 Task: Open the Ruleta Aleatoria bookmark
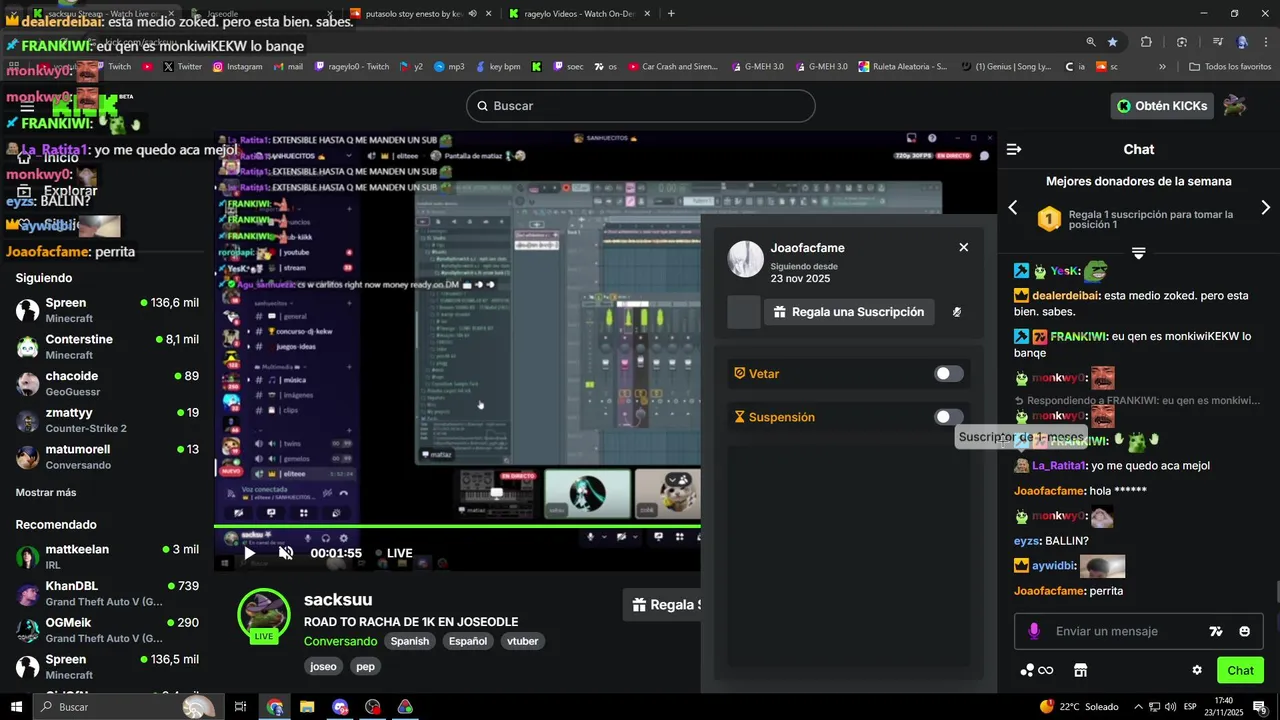point(901,67)
